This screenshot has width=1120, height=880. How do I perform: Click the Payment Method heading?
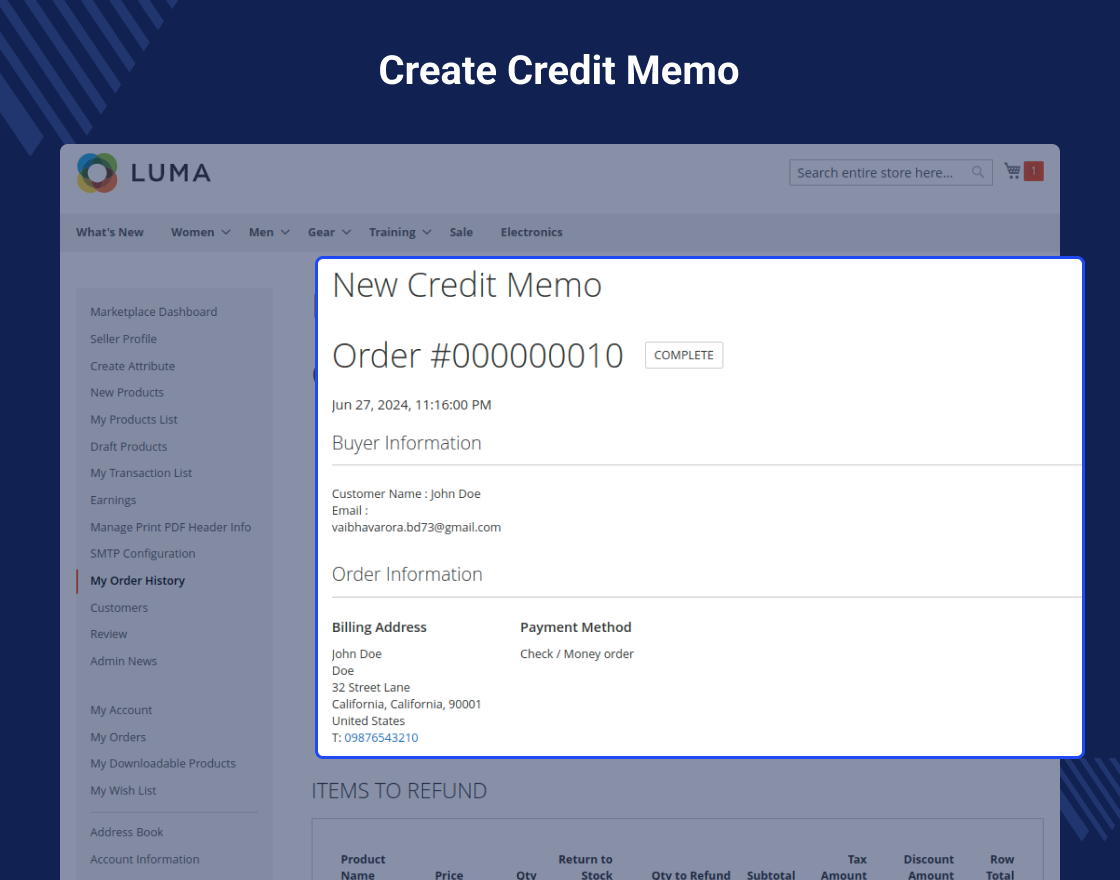576,627
